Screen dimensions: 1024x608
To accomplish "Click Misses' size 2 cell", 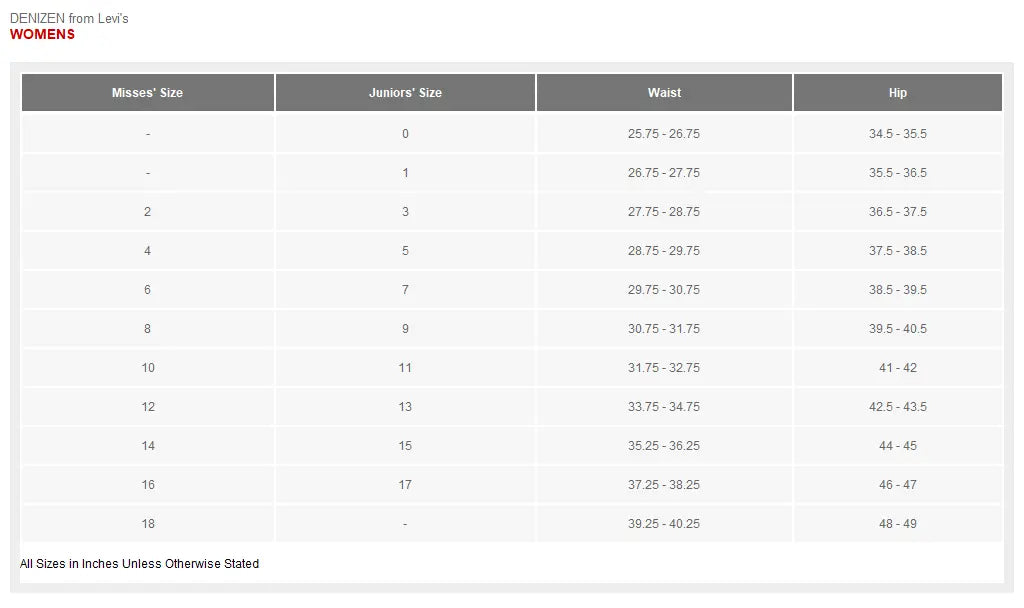I will pos(147,212).
